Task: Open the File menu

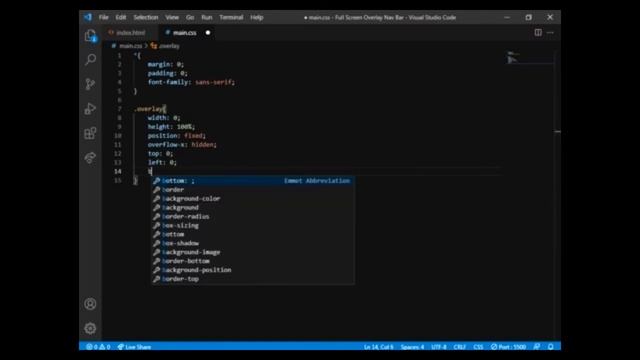Action: pos(104,18)
